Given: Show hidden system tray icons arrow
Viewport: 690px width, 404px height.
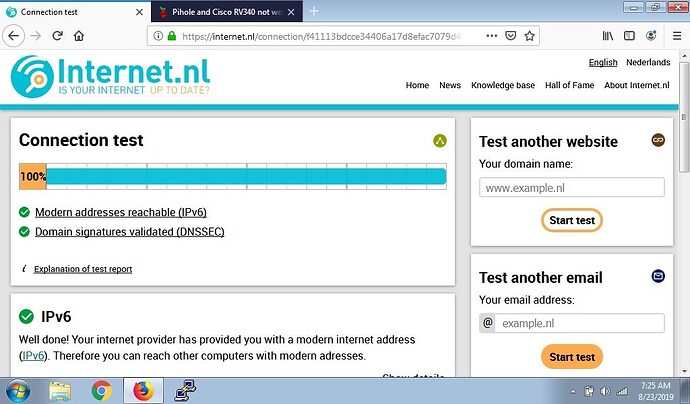Looking at the screenshot, I should (x=573, y=391).
